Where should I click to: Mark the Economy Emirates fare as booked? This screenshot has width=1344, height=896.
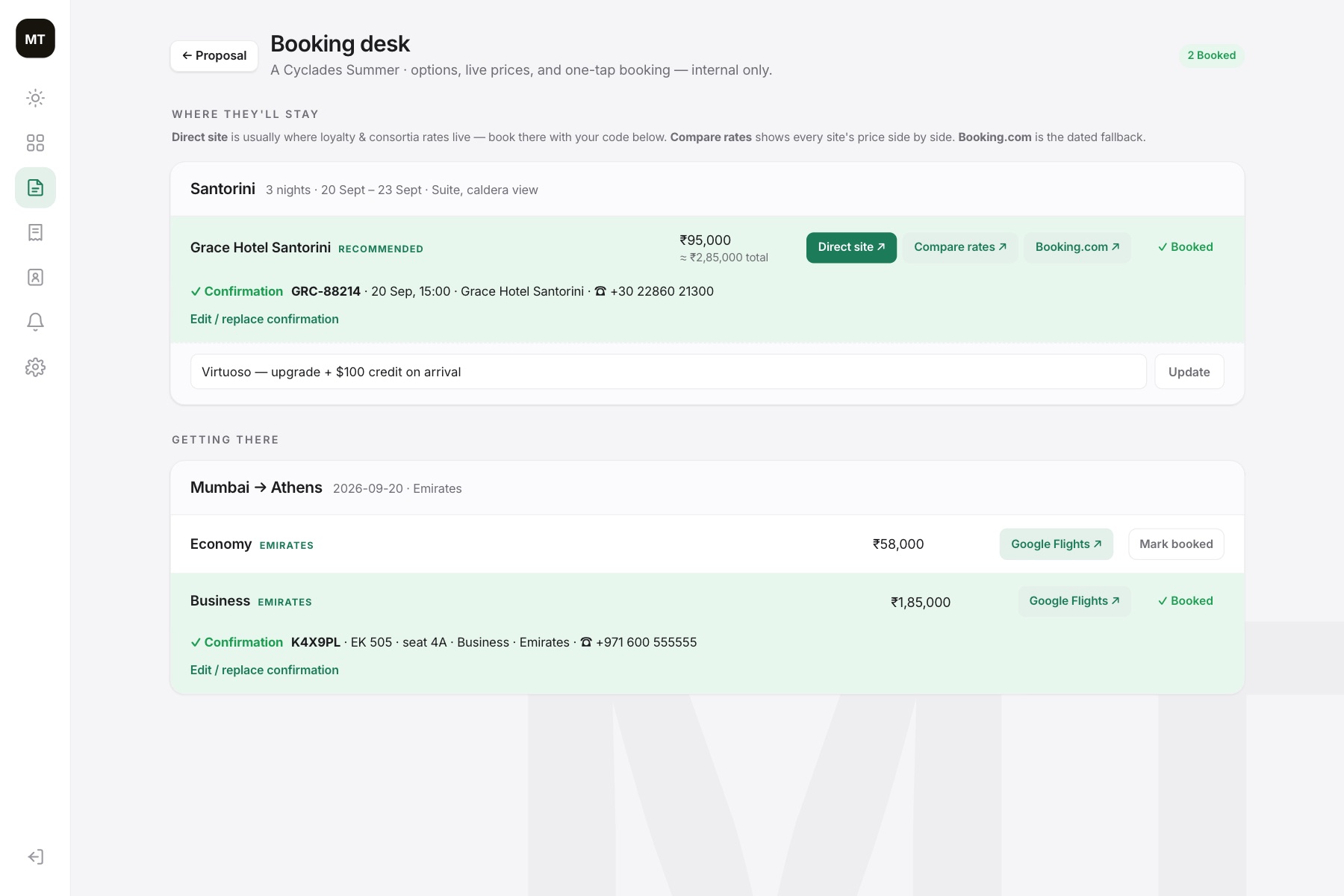[x=1176, y=544]
